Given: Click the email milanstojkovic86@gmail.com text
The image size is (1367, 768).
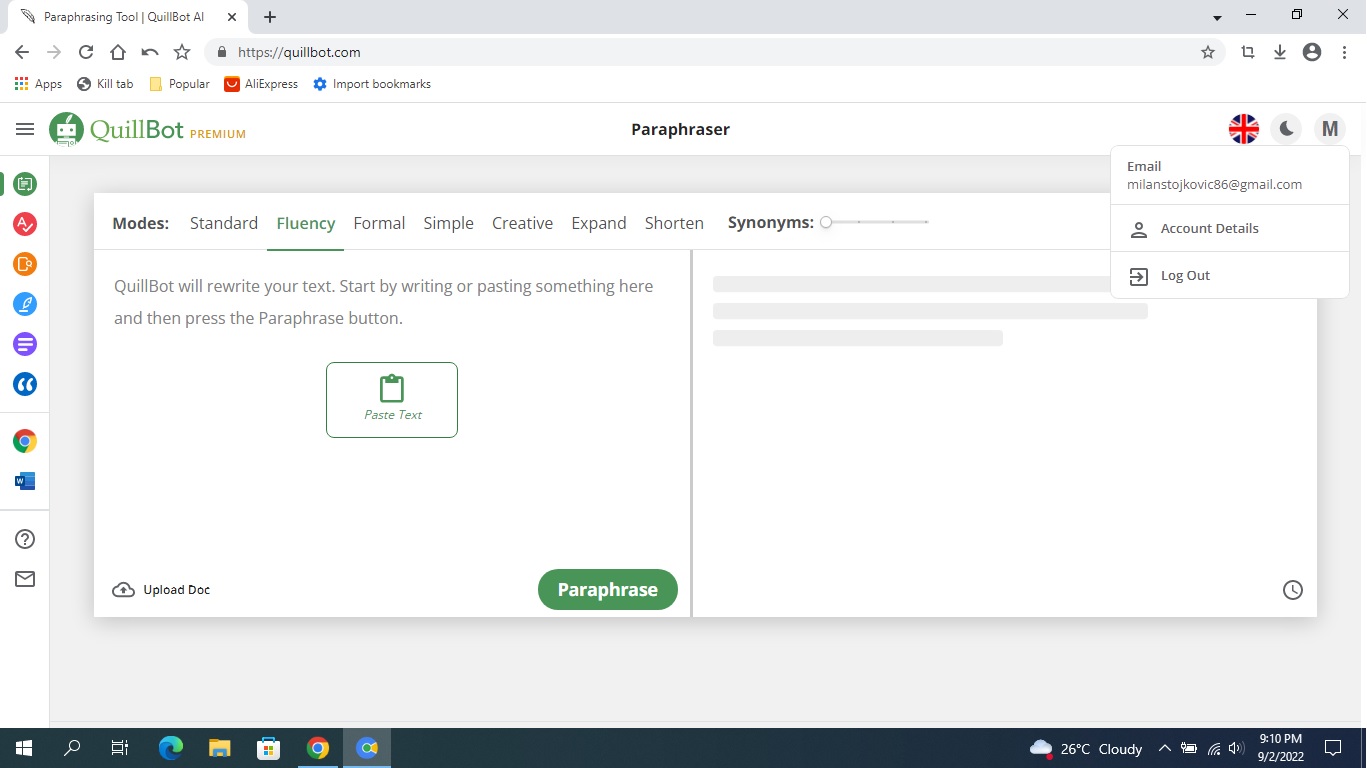Looking at the screenshot, I should (1214, 185).
